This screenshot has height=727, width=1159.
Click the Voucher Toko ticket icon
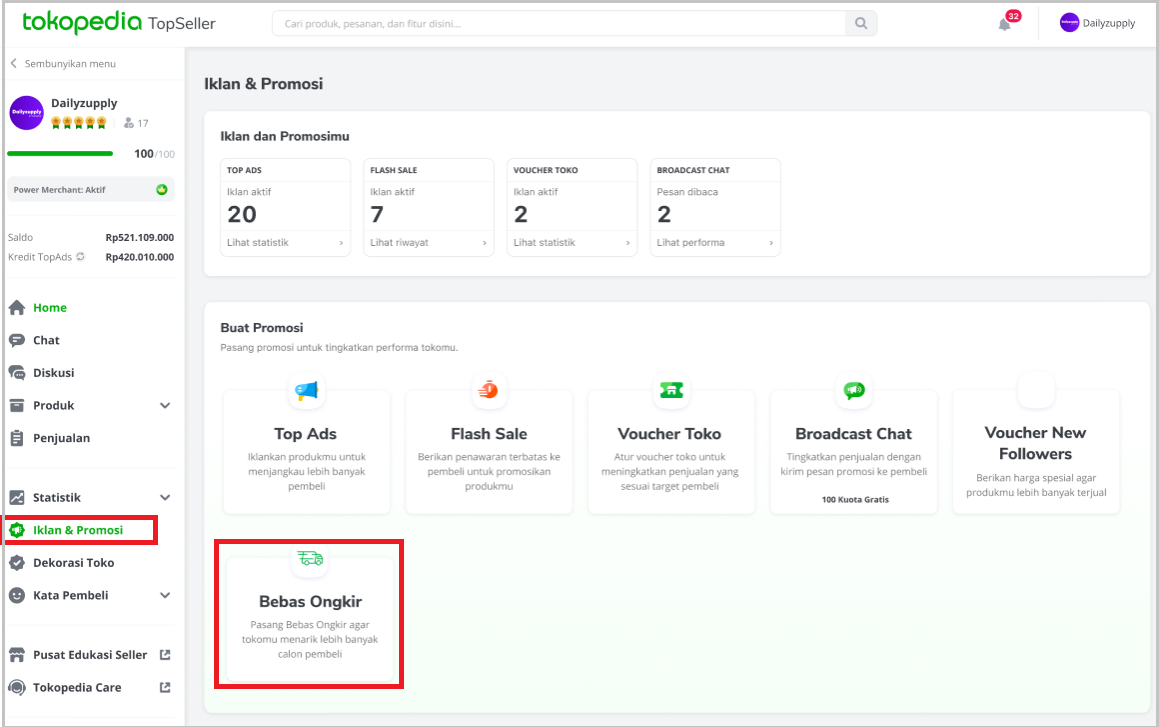point(671,390)
